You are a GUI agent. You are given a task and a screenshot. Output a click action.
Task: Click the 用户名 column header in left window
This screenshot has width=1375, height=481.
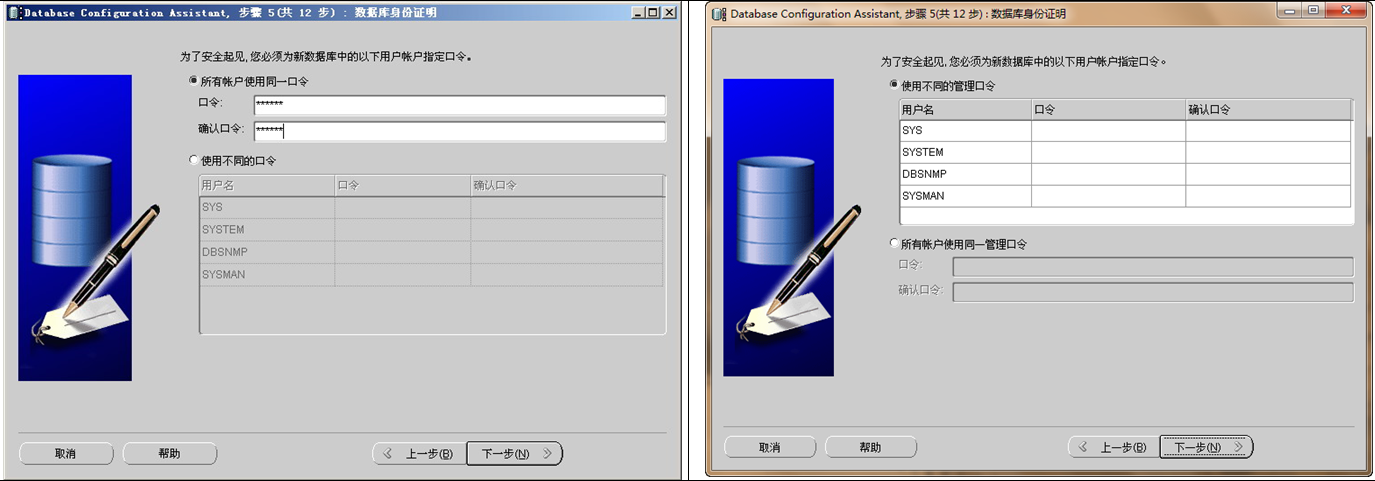tap(267, 186)
